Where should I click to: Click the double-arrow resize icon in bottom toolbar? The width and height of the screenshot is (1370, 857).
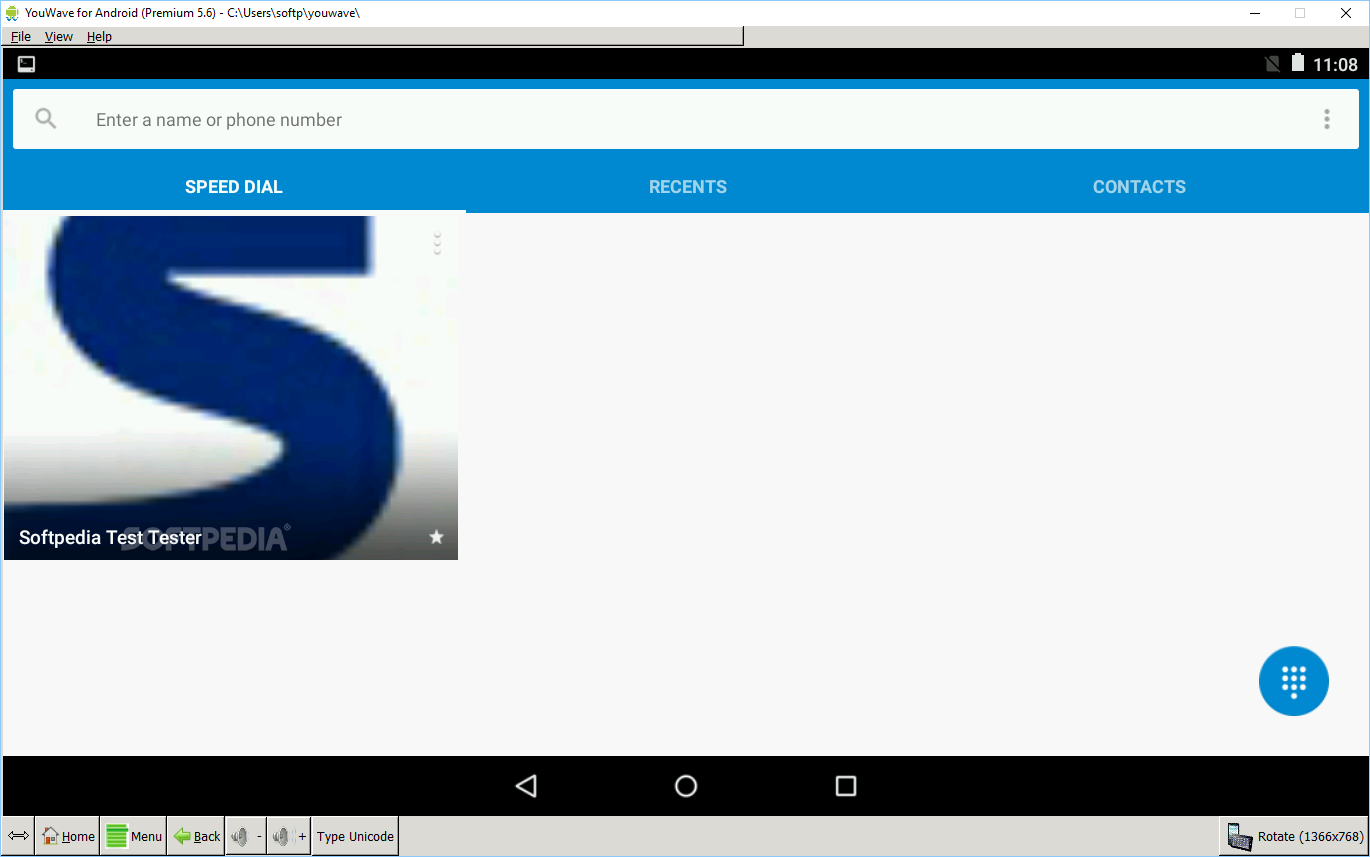pyautogui.click(x=18, y=836)
